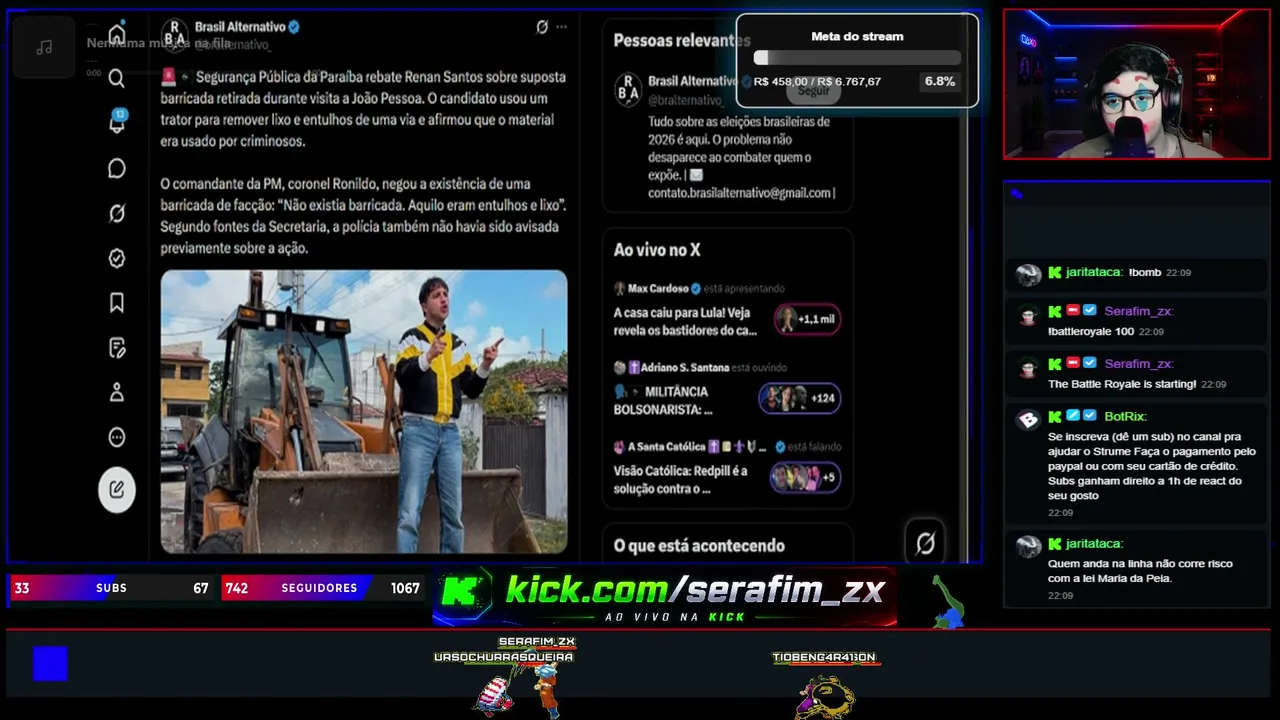Open the X Home icon in sidebar
The width and height of the screenshot is (1280, 720).
tap(117, 34)
